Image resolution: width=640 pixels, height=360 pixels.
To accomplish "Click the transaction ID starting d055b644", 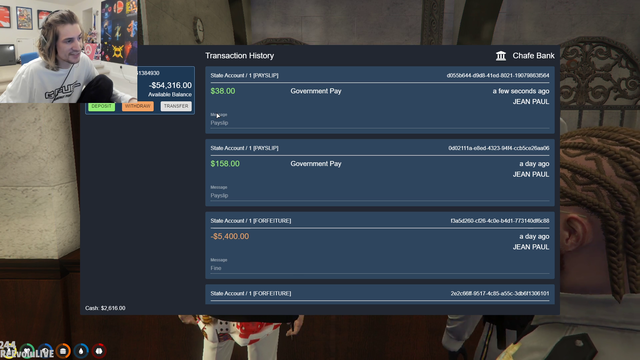I will pyautogui.click(x=498, y=76).
